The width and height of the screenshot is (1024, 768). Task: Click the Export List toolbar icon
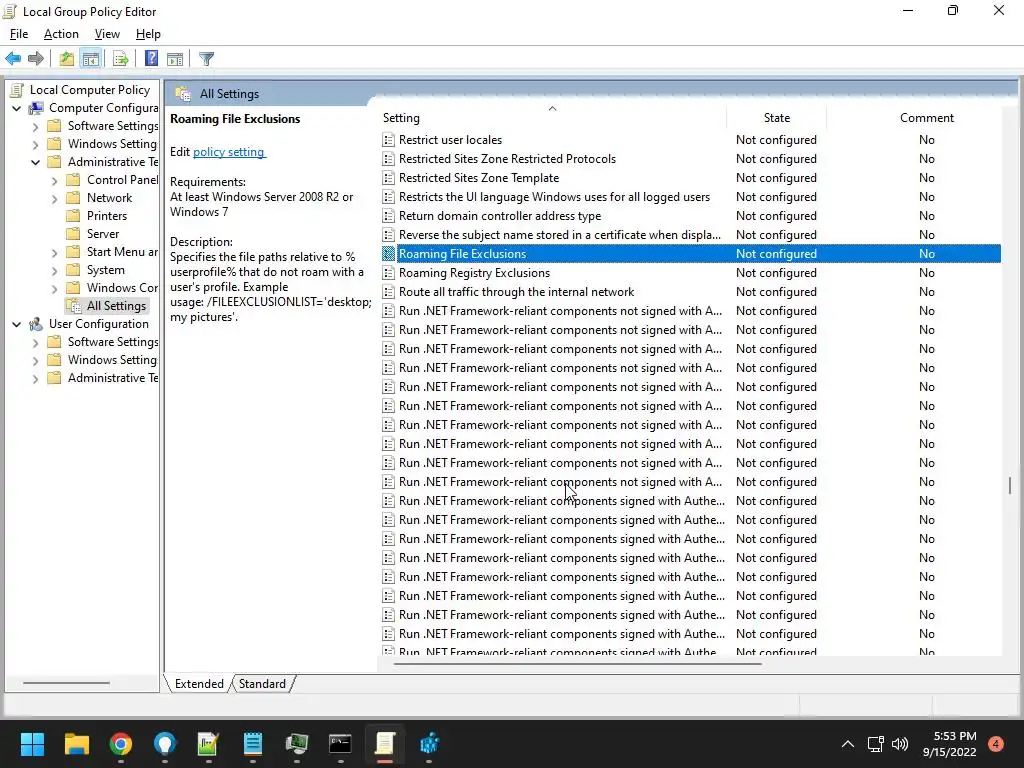(121, 59)
